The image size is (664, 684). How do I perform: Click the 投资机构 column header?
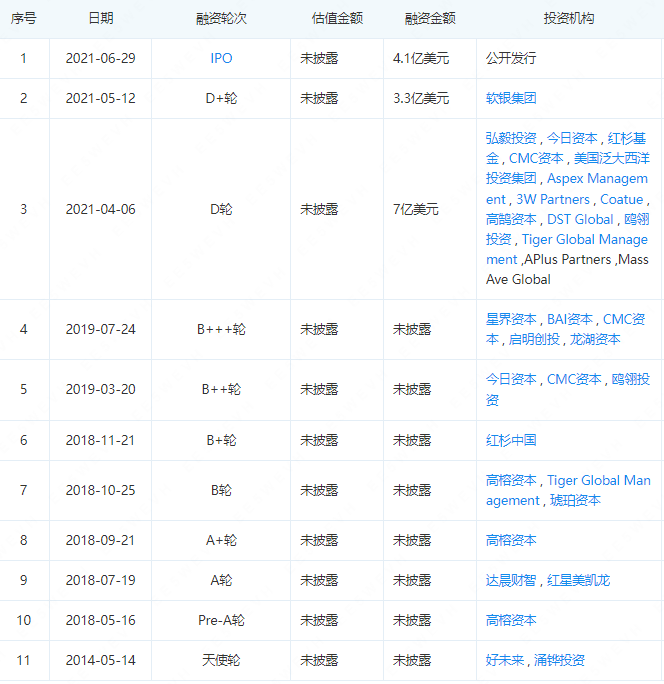(x=568, y=18)
